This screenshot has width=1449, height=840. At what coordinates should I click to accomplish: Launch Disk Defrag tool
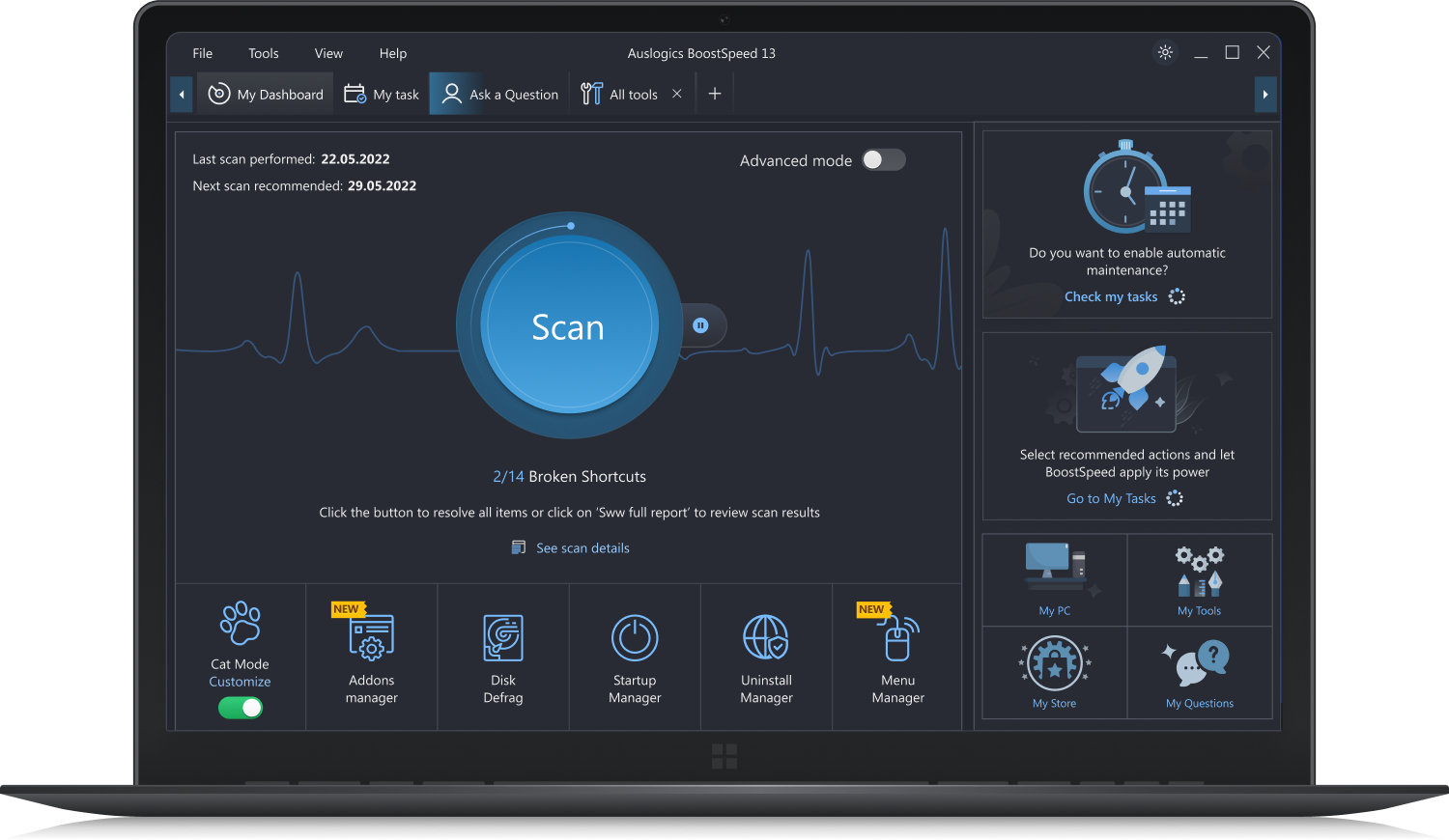point(503,657)
